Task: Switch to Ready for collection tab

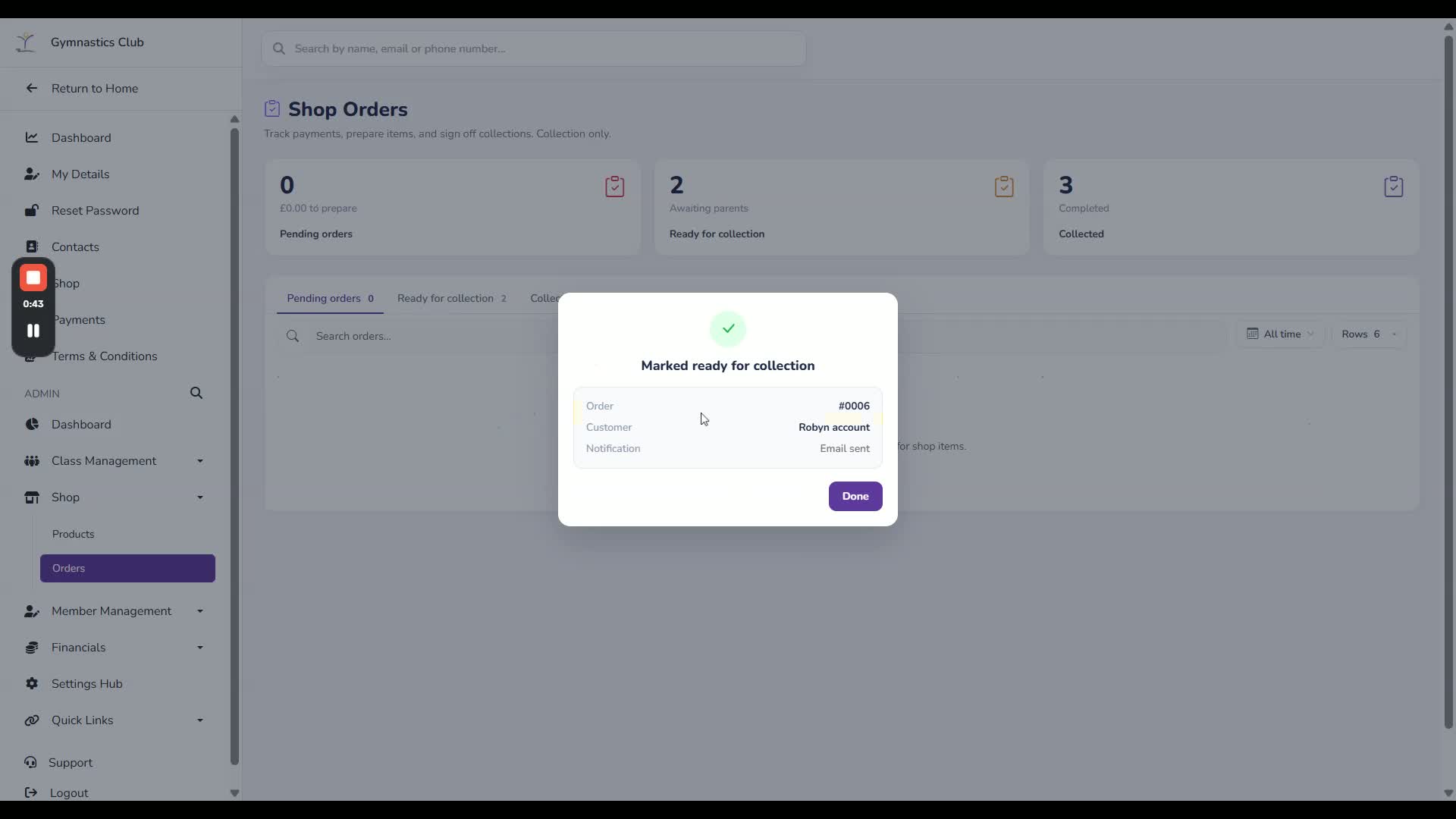Action: [x=452, y=299]
